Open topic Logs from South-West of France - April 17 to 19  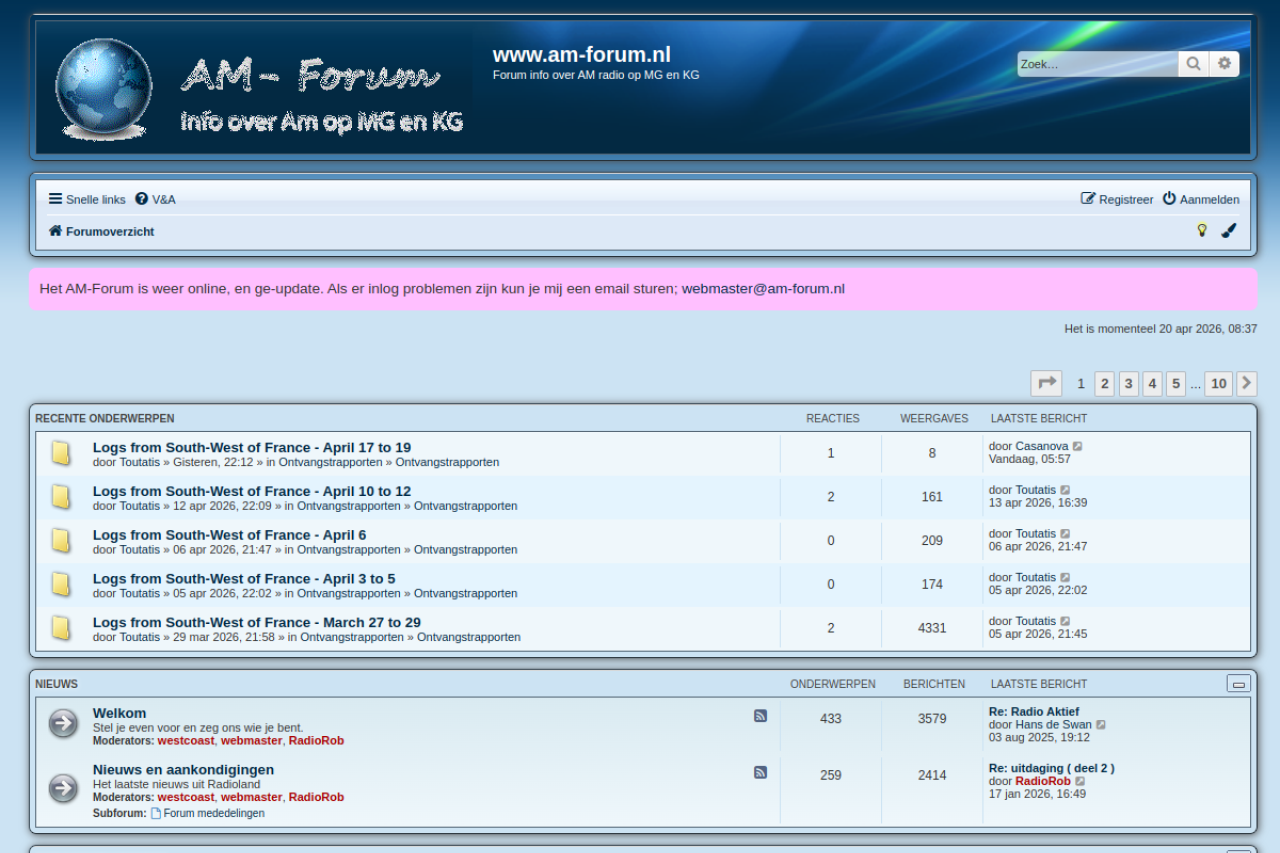point(252,447)
